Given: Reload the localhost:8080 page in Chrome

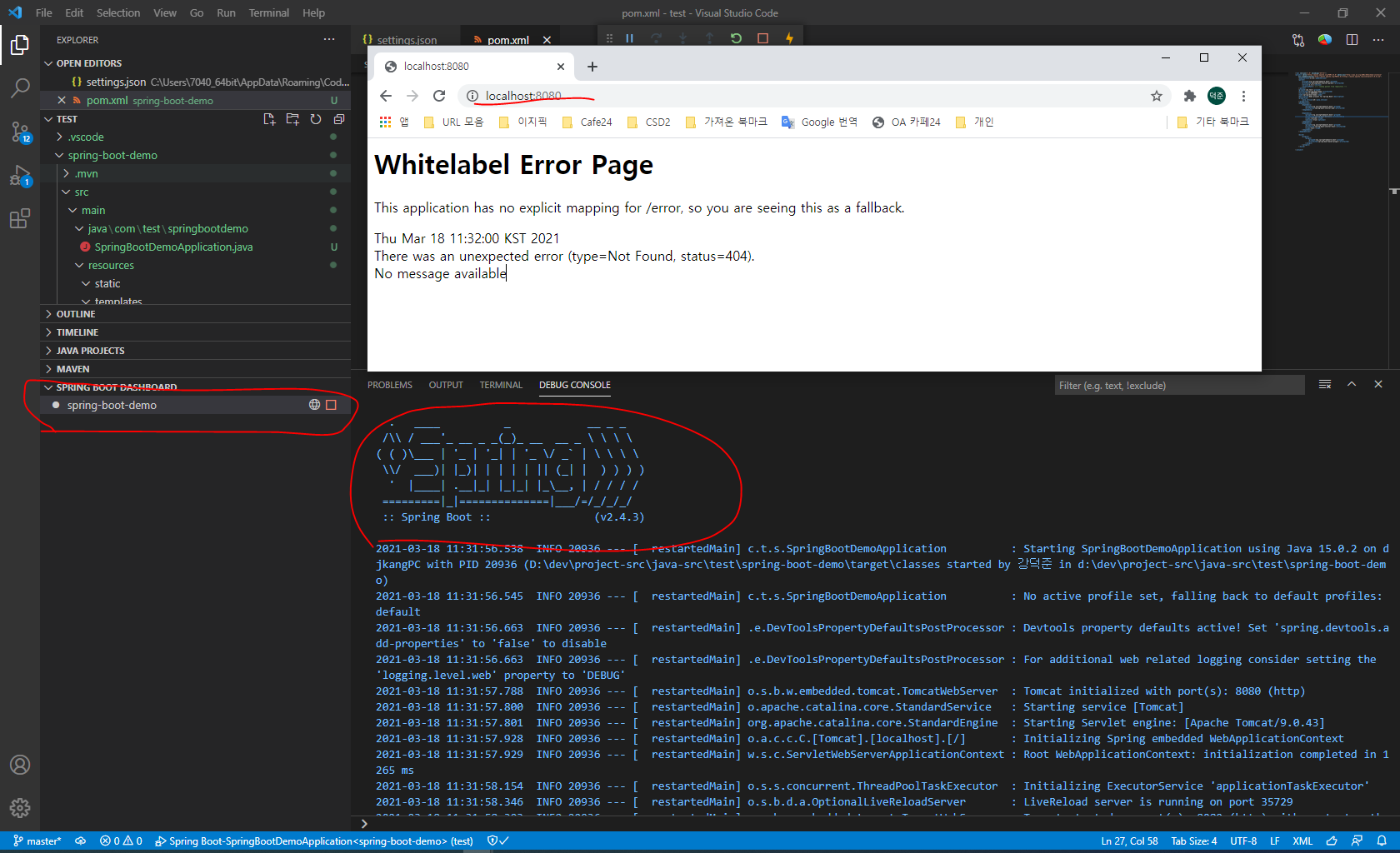Looking at the screenshot, I should coord(439,96).
